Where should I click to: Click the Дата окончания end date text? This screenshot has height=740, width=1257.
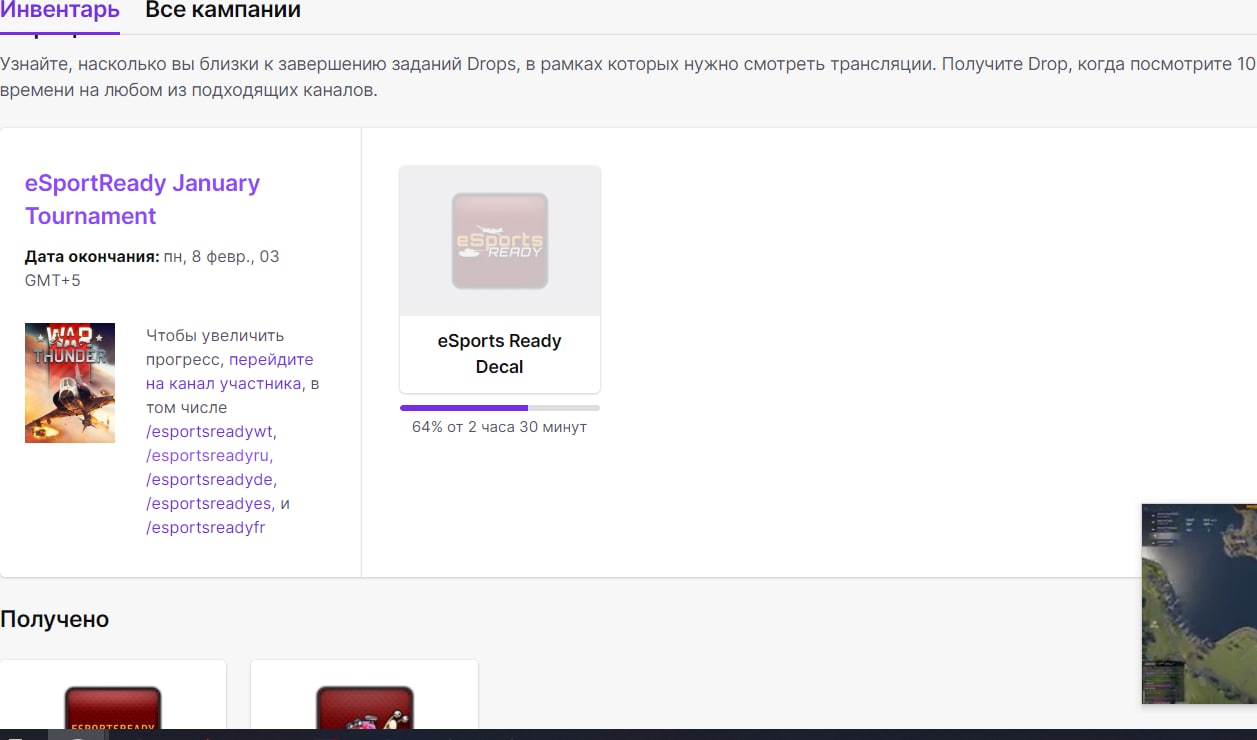pos(152,268)
